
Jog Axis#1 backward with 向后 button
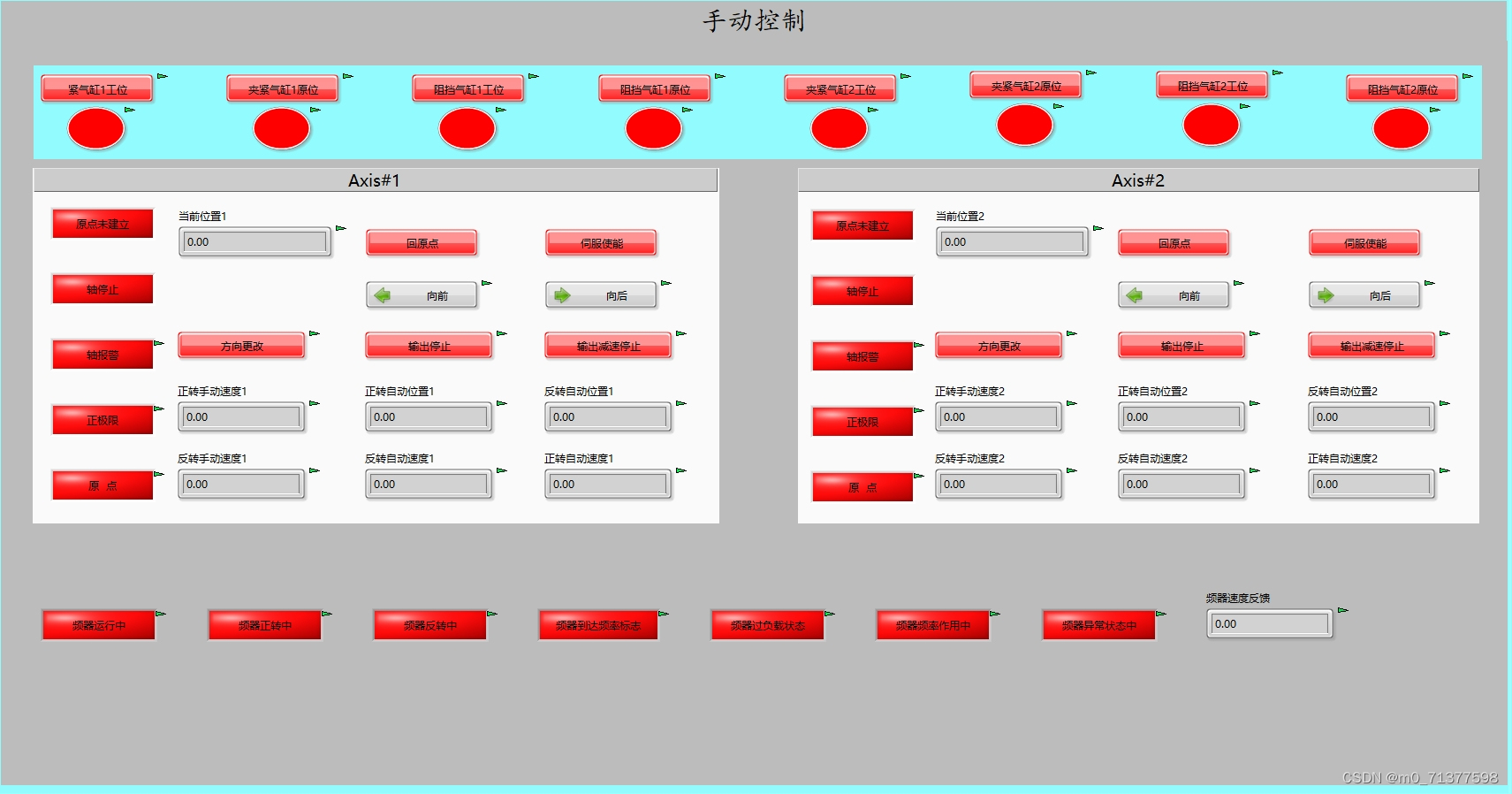tap(602, 295)
